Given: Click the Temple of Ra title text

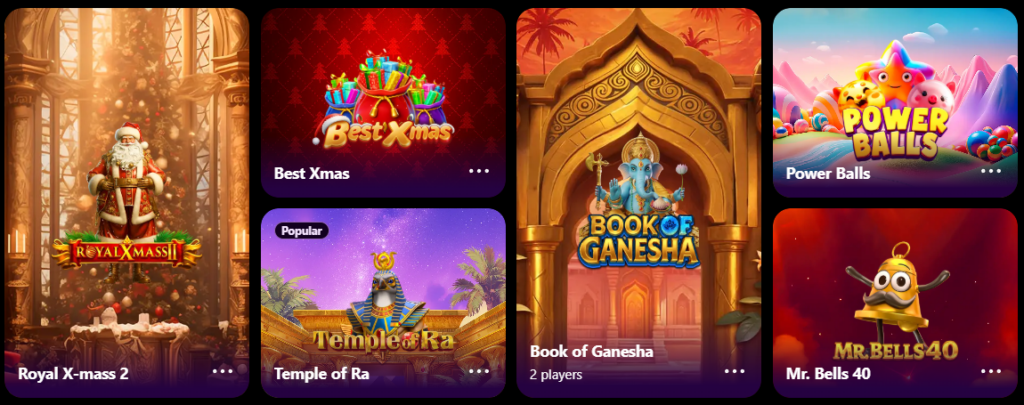Looking at the screenshot, I should pos(321,374).
